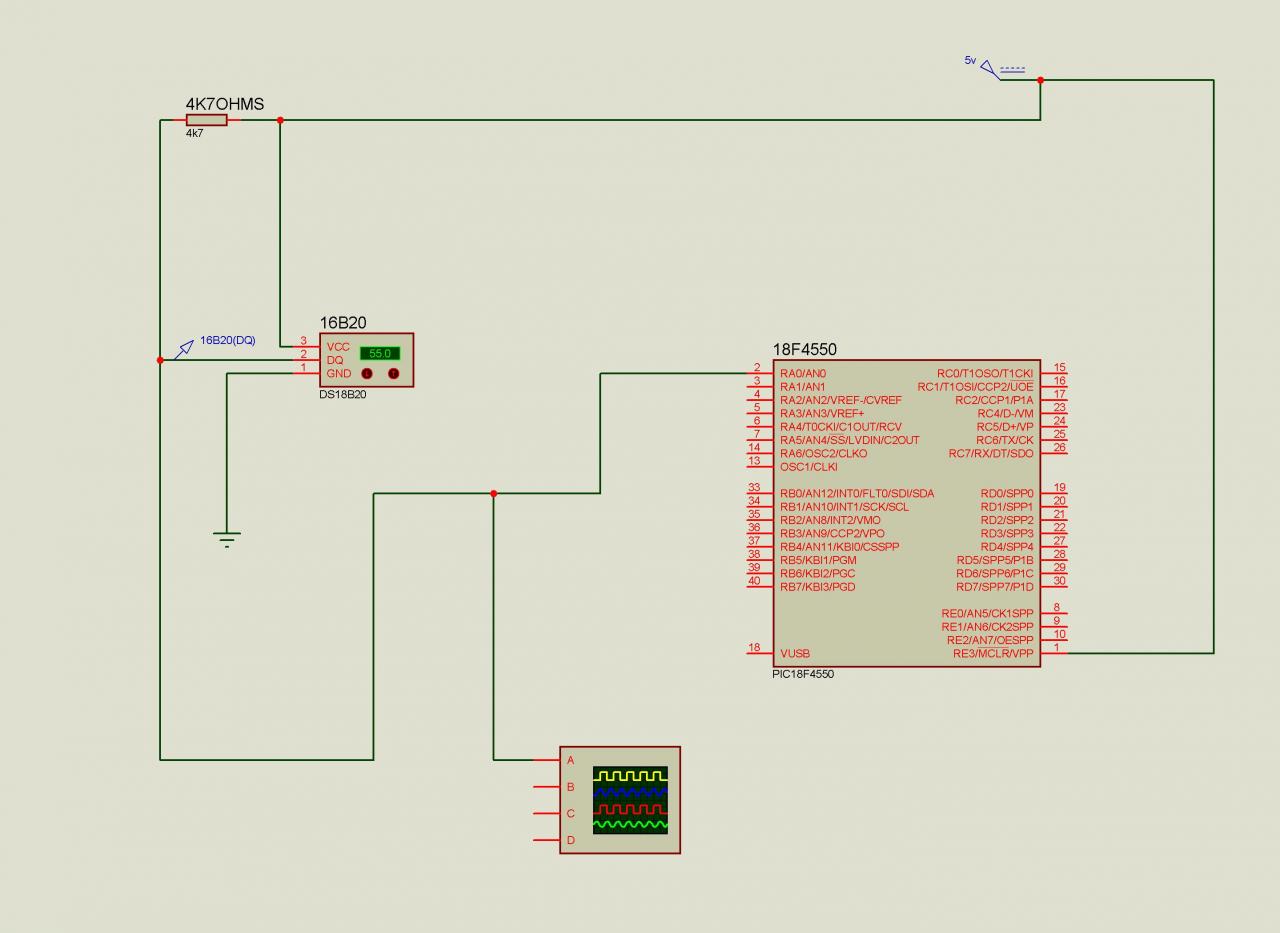Click the 4k7 resistor value text

tap(194, 132)
